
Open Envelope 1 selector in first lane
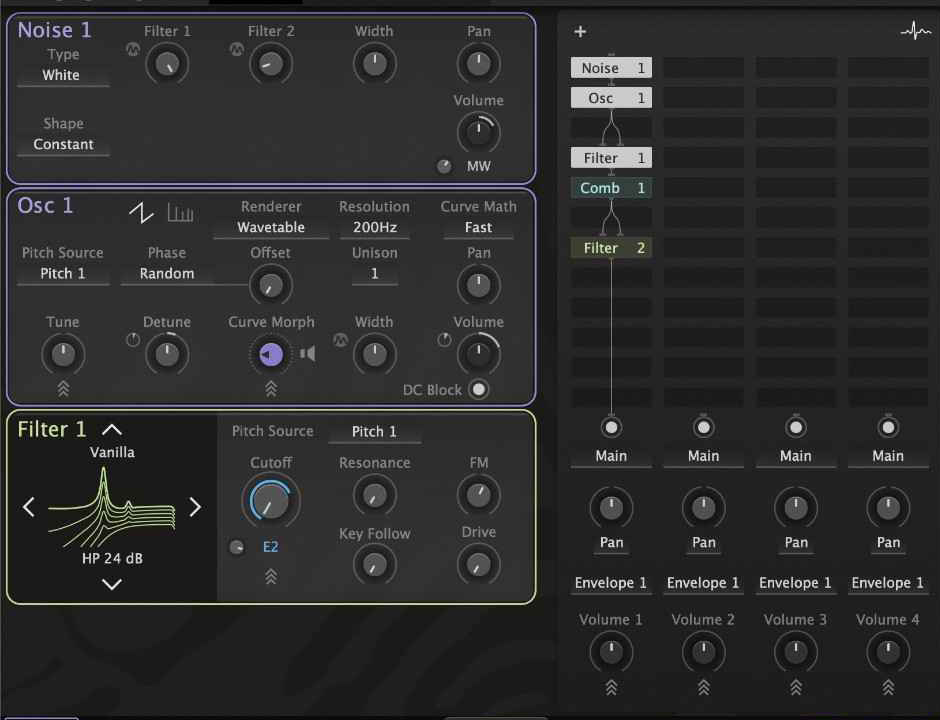[611, 583]
